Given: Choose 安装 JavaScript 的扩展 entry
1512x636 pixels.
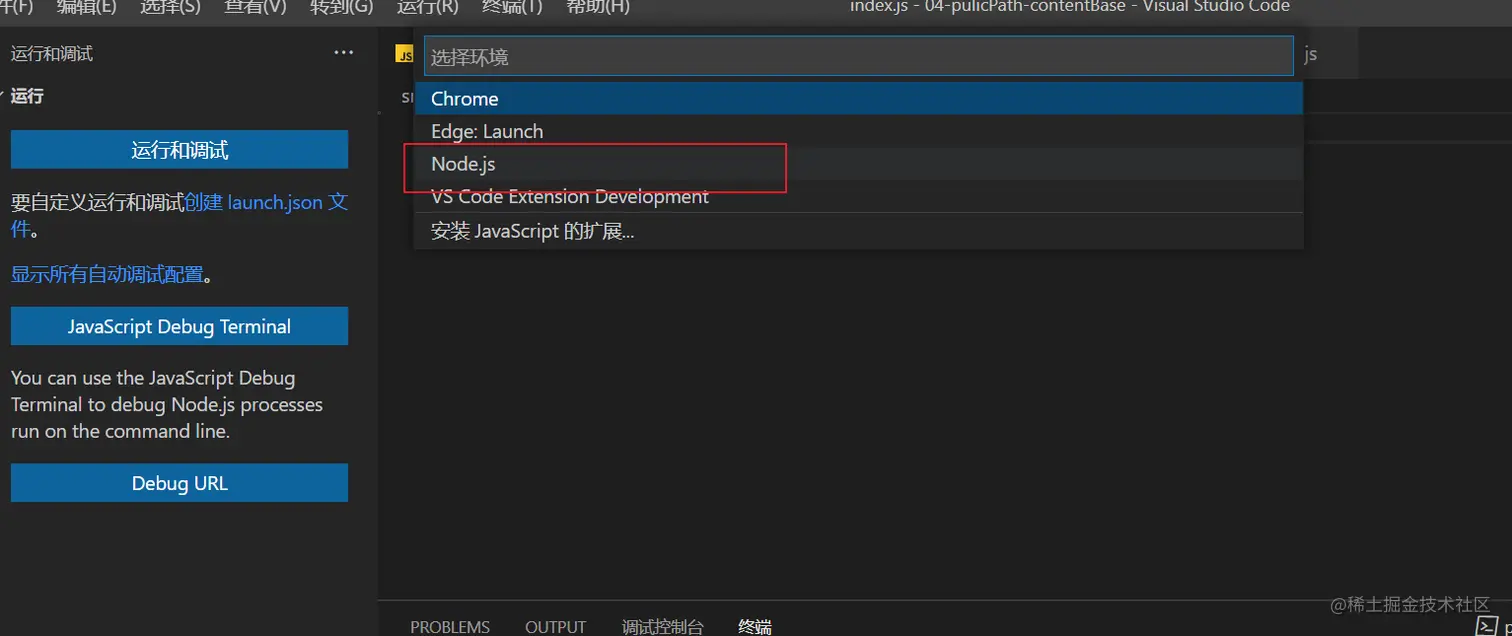Looking at the screenshot, I should pyautogui.click(x=859, y=231).
